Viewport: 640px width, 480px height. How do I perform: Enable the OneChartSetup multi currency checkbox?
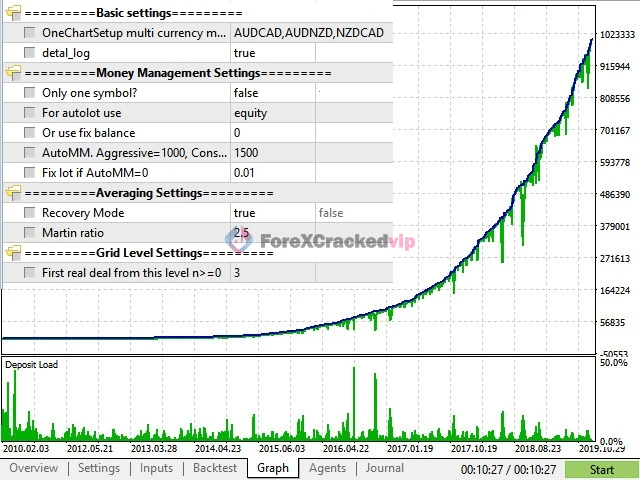click(x=29, y=33)
